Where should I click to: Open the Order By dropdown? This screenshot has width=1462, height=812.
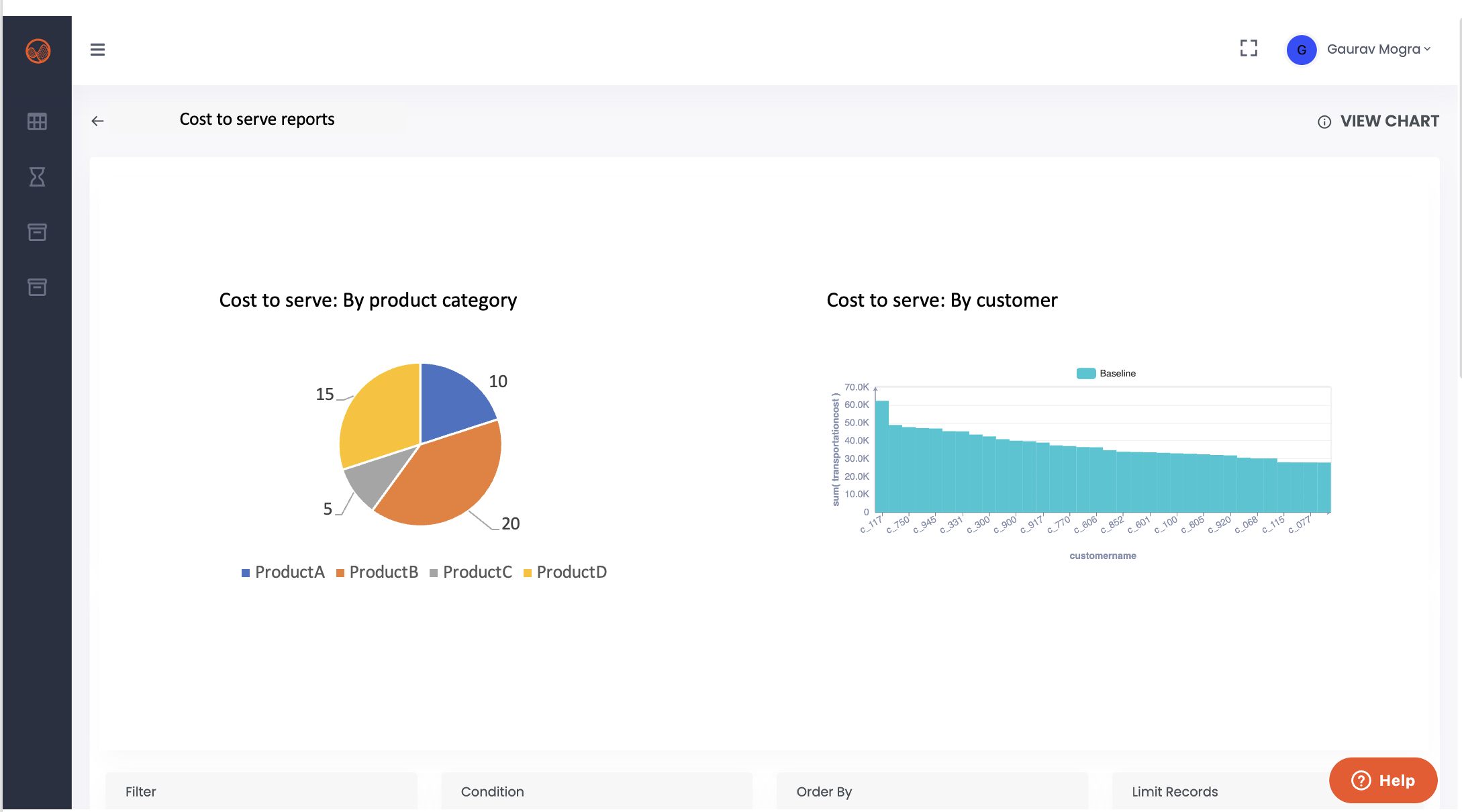(932, 791)
